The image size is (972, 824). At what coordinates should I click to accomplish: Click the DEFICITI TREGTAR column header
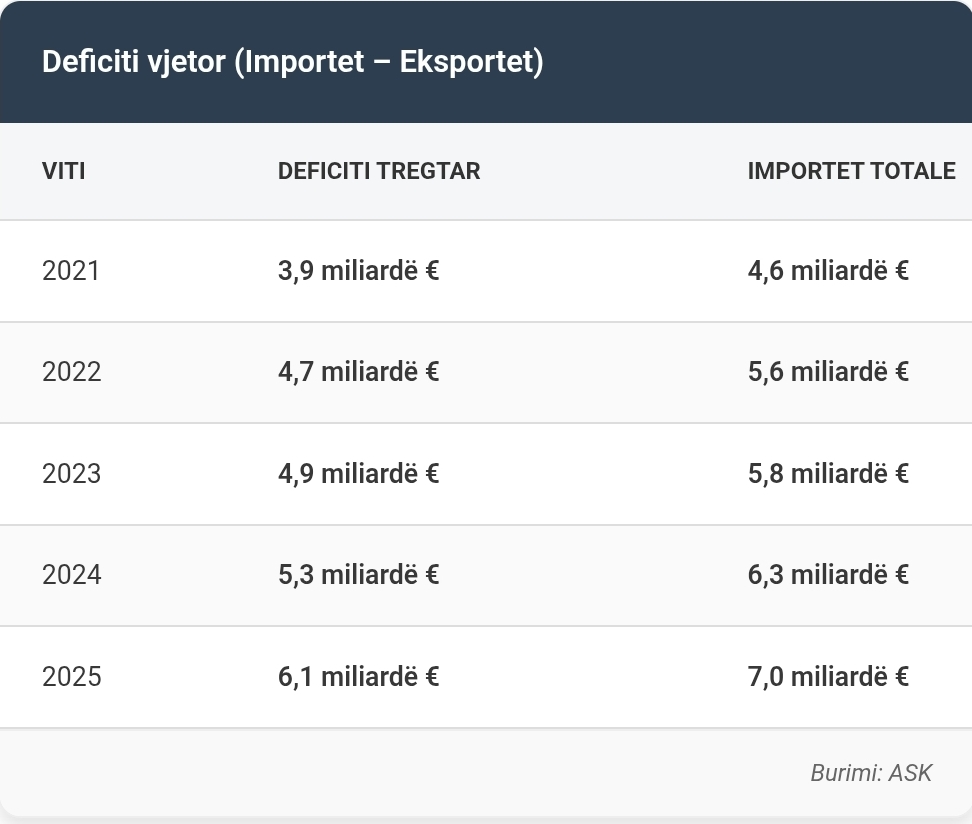[x=379, y=171]
